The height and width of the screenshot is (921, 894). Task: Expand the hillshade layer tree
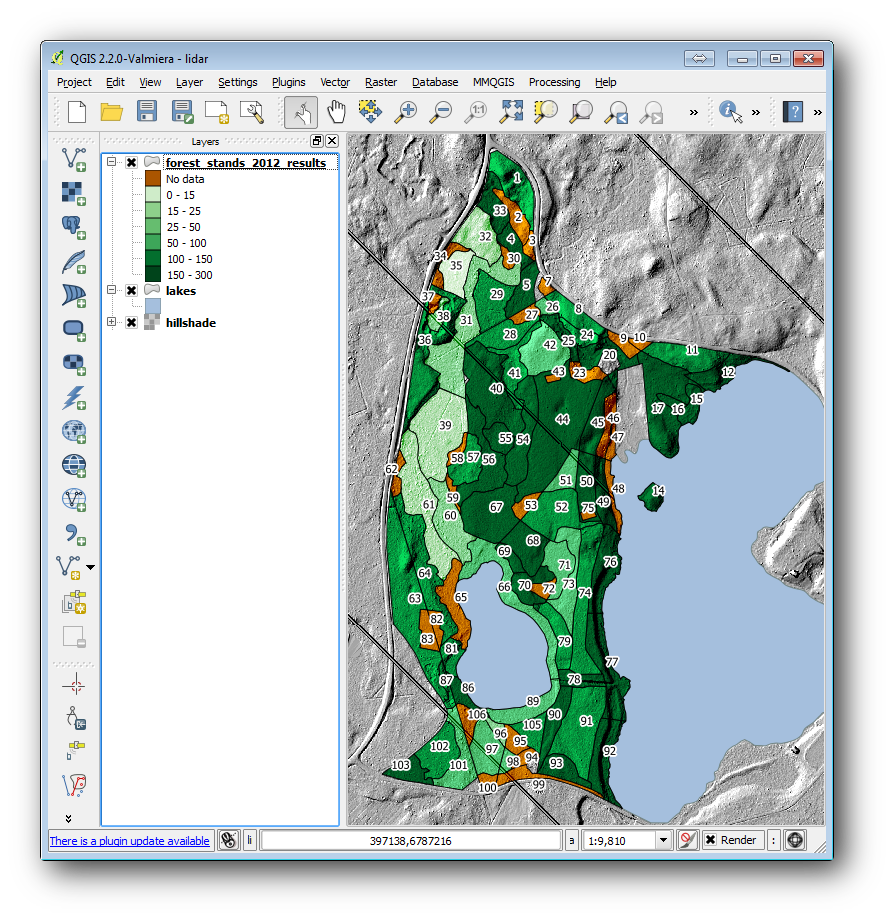click(112, 323)
